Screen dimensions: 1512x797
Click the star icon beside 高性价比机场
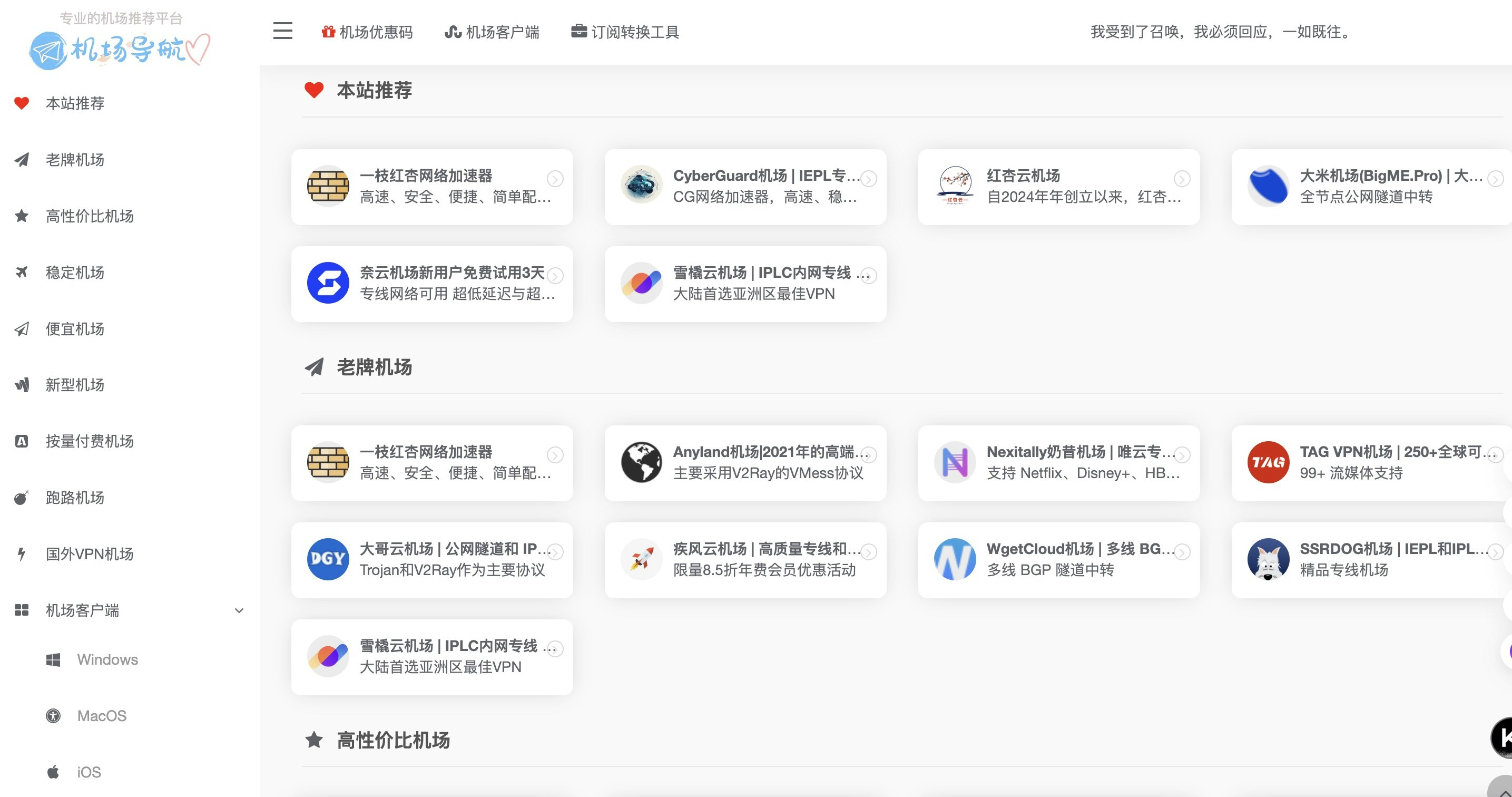coord(22,216)
